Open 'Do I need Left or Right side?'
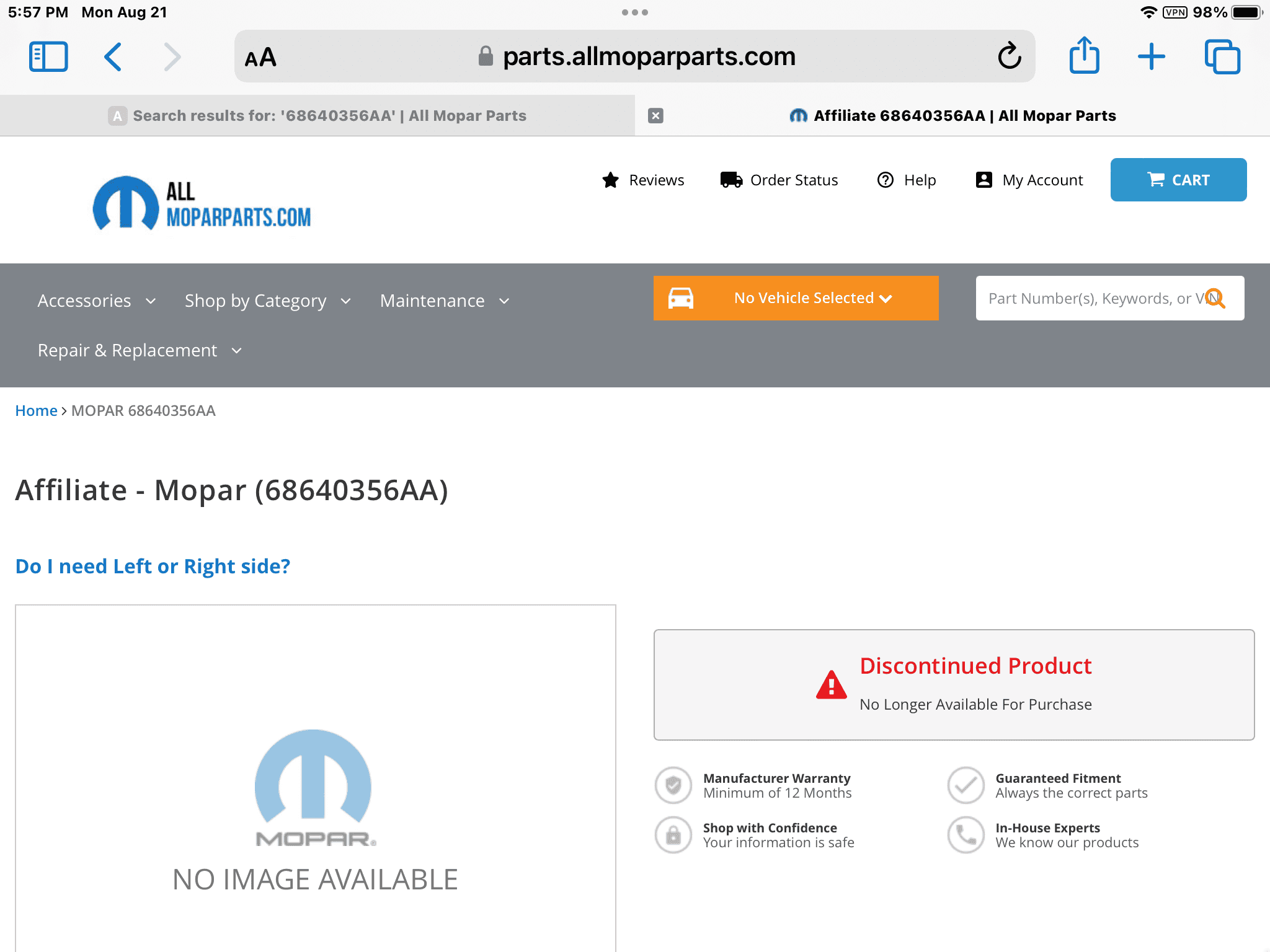The image size is (1270, 952). click(153, 566)
